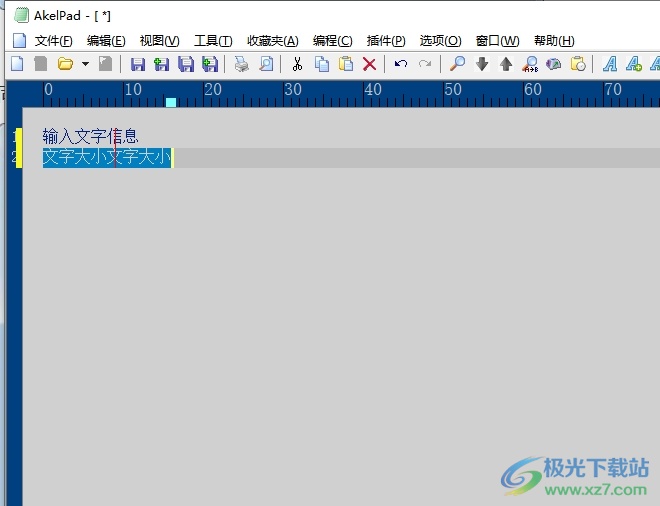This screenshot has height=506, width=660.
Task: Click the Print printer icon
Action: point(242,64)
